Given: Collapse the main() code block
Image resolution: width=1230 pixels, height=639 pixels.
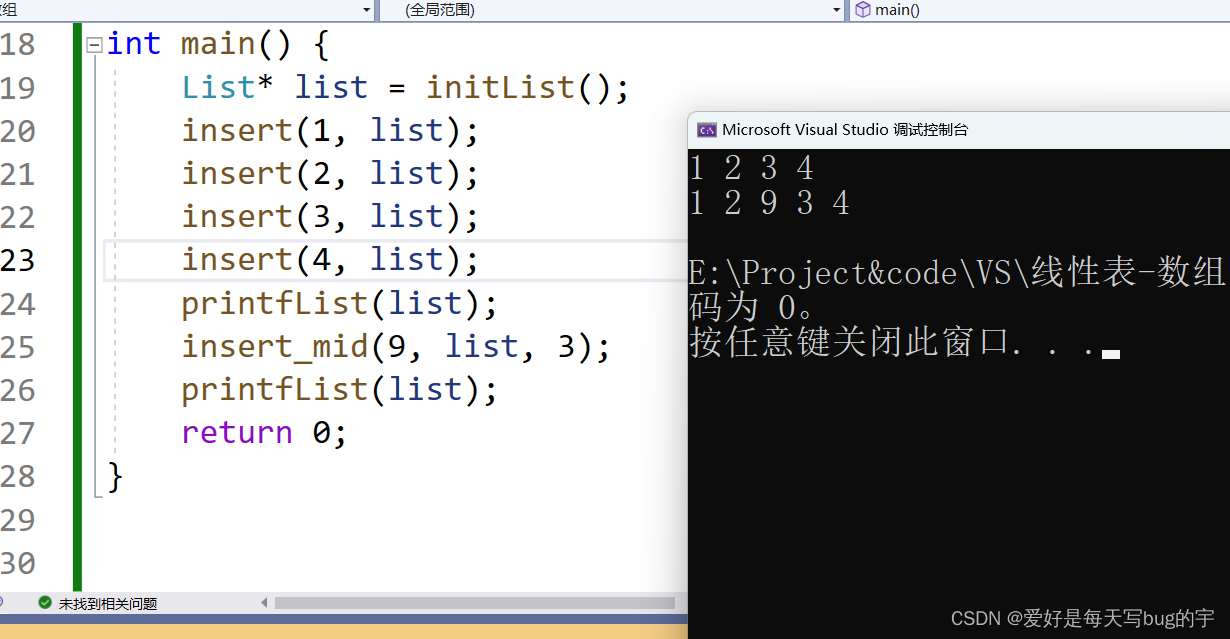Looking at the screenshot, I should point(93,44).
